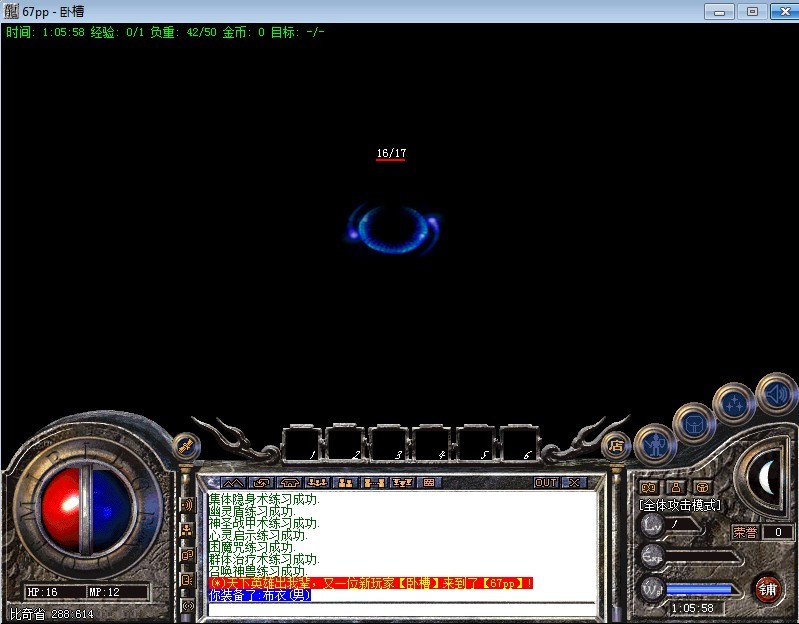Click the 比奇省 288:614 location text
799x624 pixels.
[x=52, y=614]
